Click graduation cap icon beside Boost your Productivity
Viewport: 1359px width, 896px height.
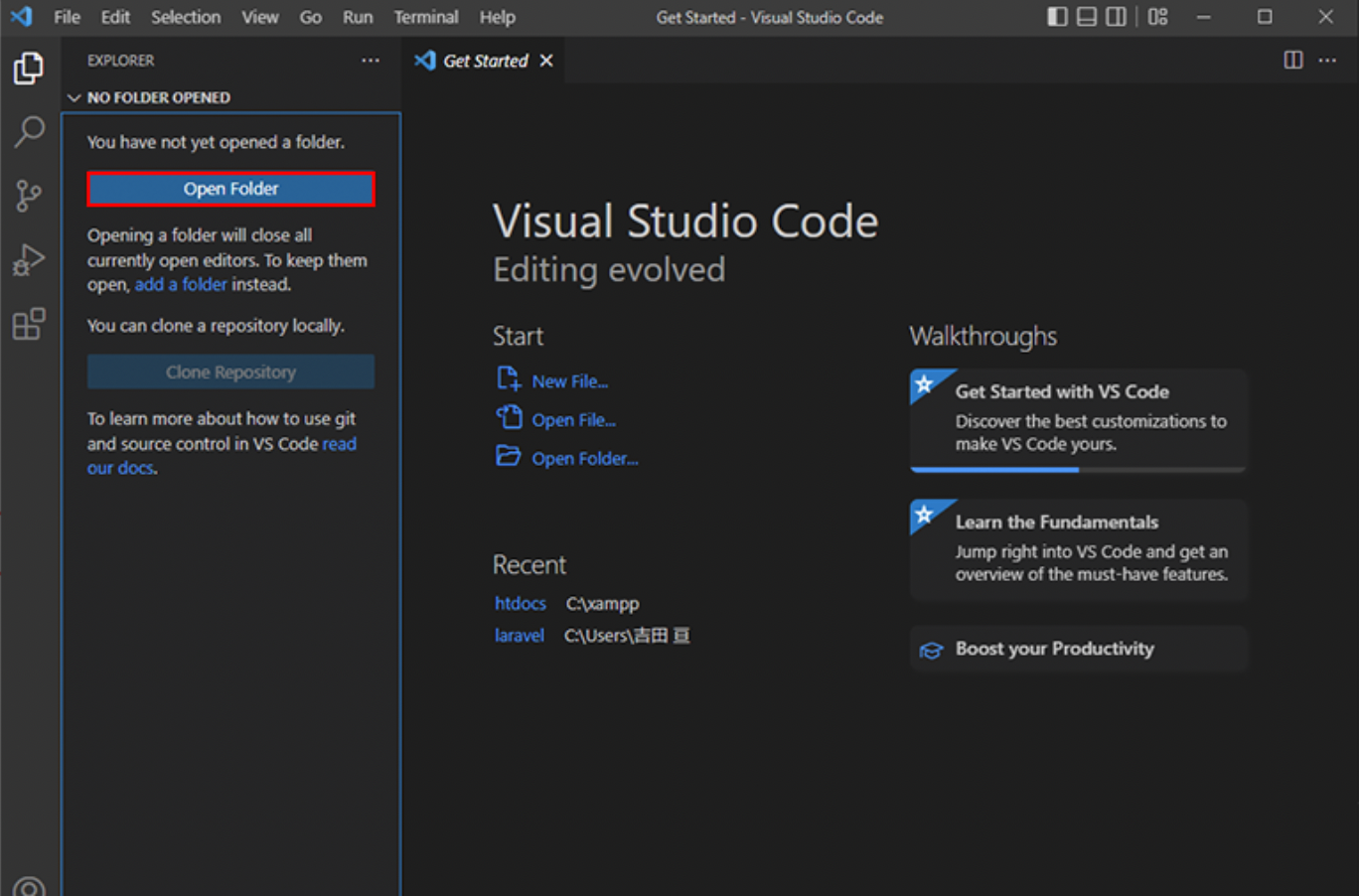click(931, 651)
